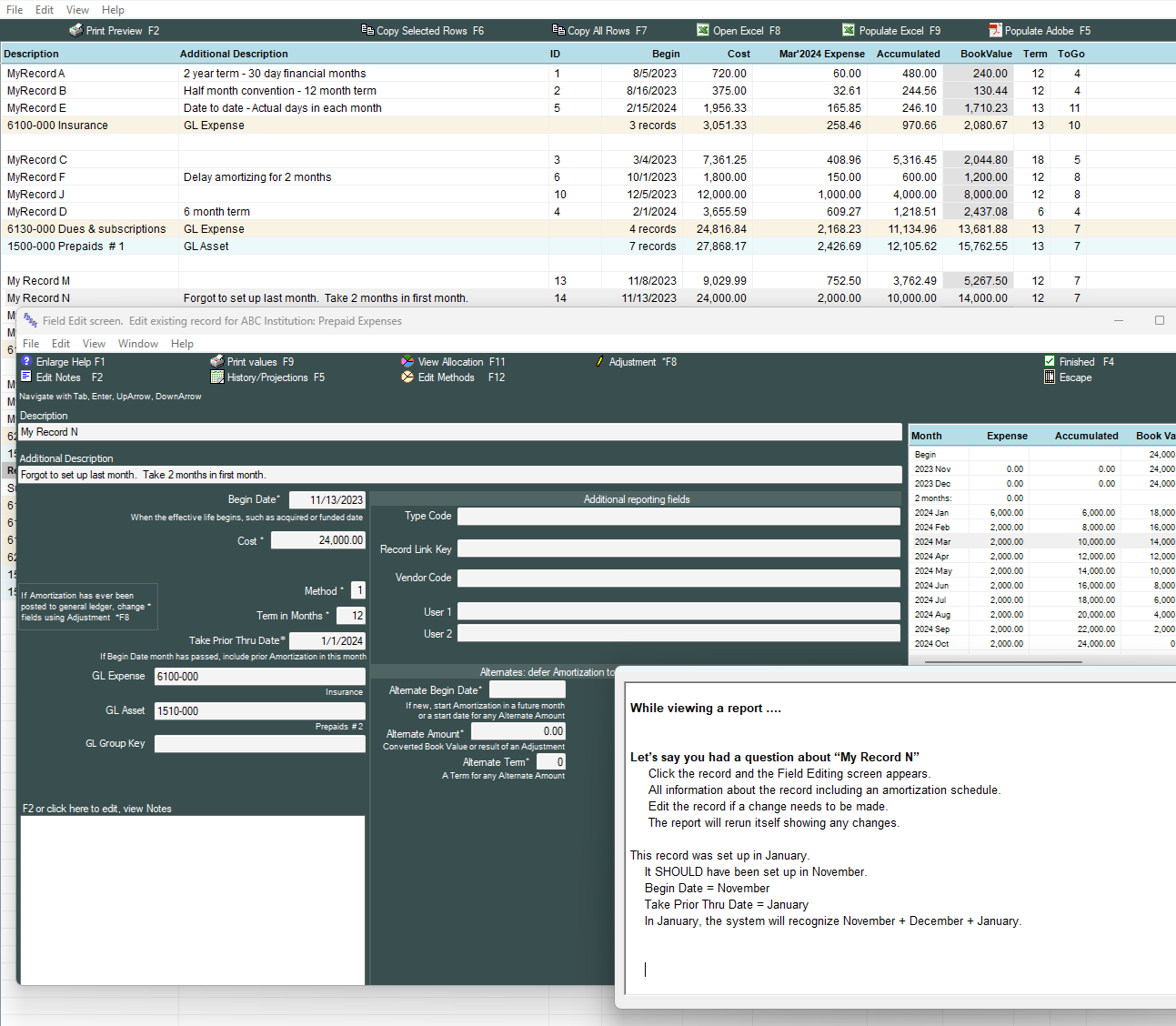Screen dimensions: 1176x1026
Task: Click the Adjustment *F8 pencil icon
Action: pos(599,362)
